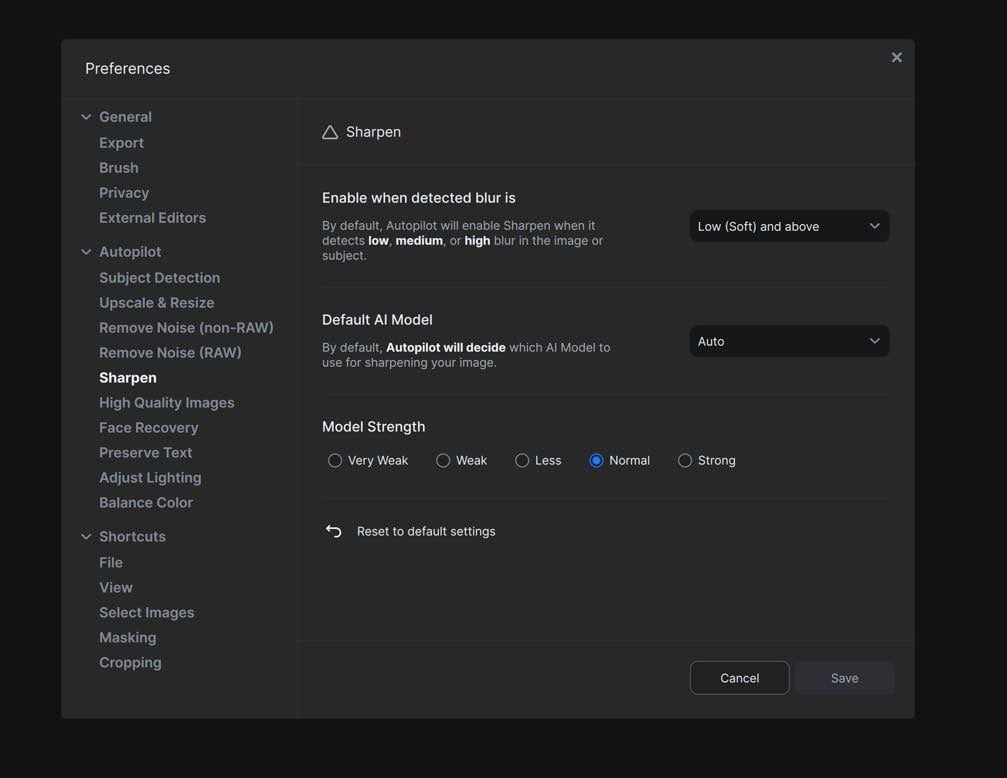
Task: Open Masking shortcuts
Action: point(127,638)
